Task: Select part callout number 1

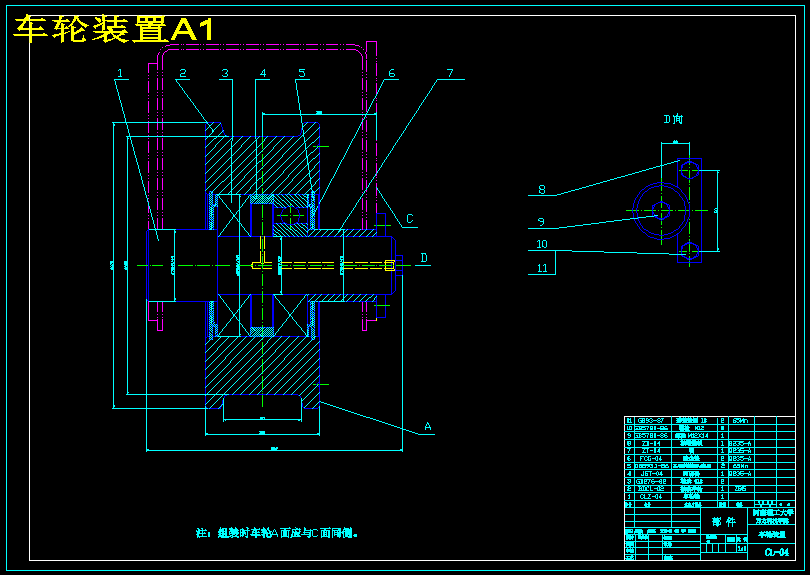Action: [120, 73]
